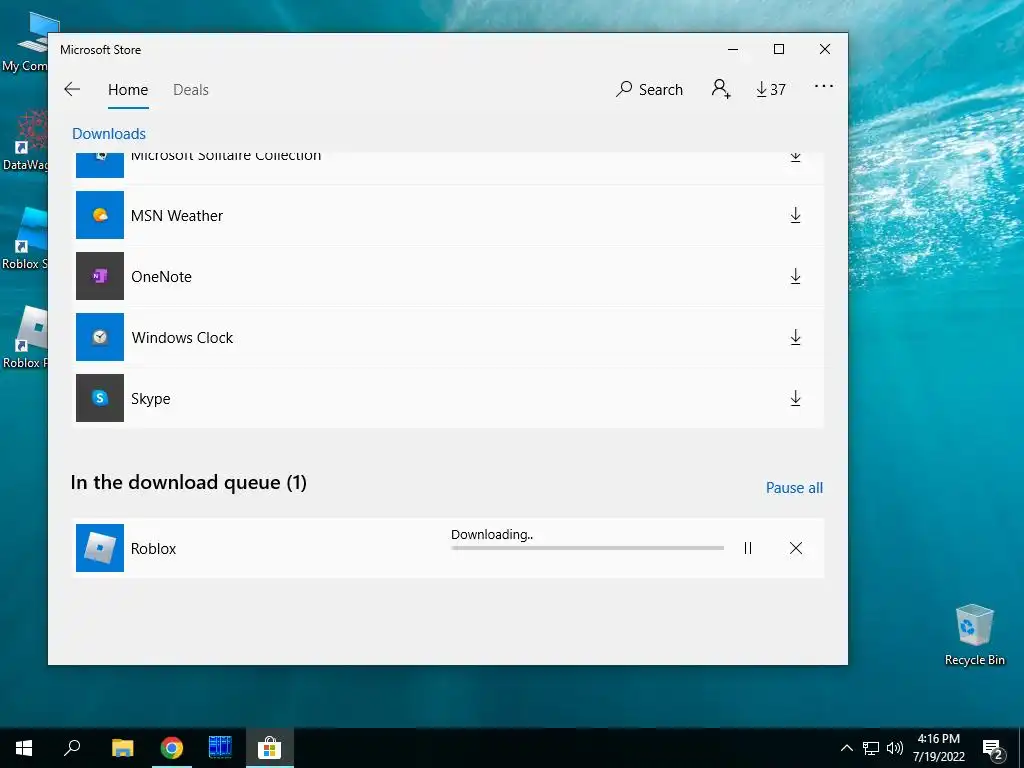The width and height of the screenshot is (1024, 768).
Task: Select the MSN Weather row label
Action: click(177, 216)
